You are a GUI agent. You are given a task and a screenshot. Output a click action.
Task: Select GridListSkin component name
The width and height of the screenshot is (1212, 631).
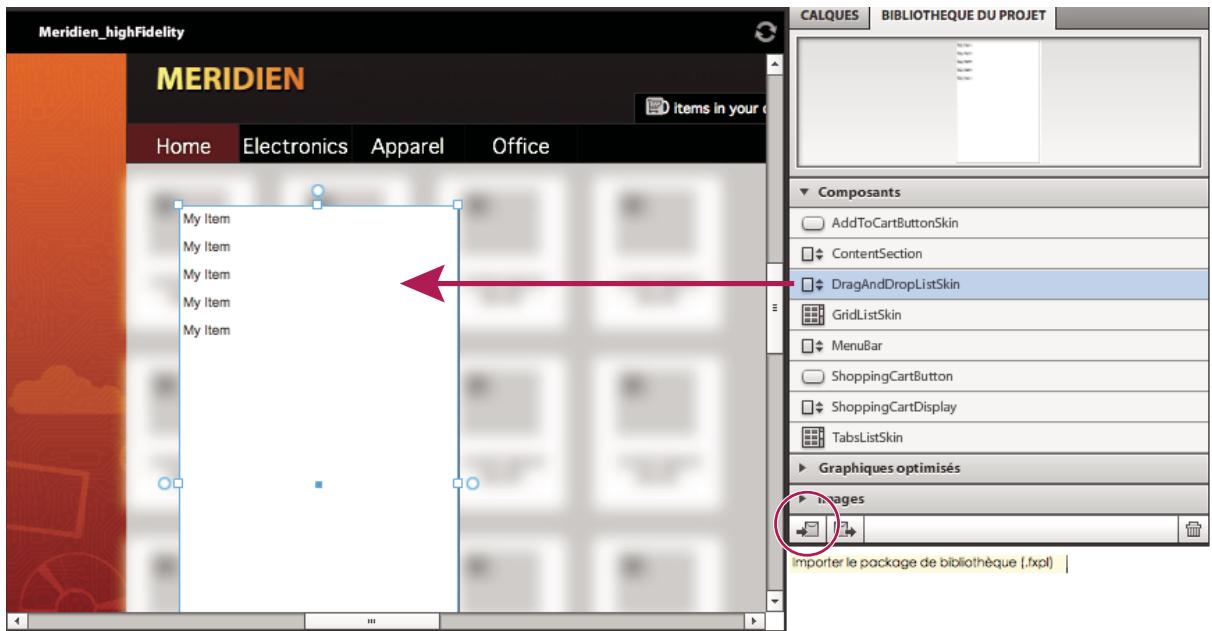865,316
